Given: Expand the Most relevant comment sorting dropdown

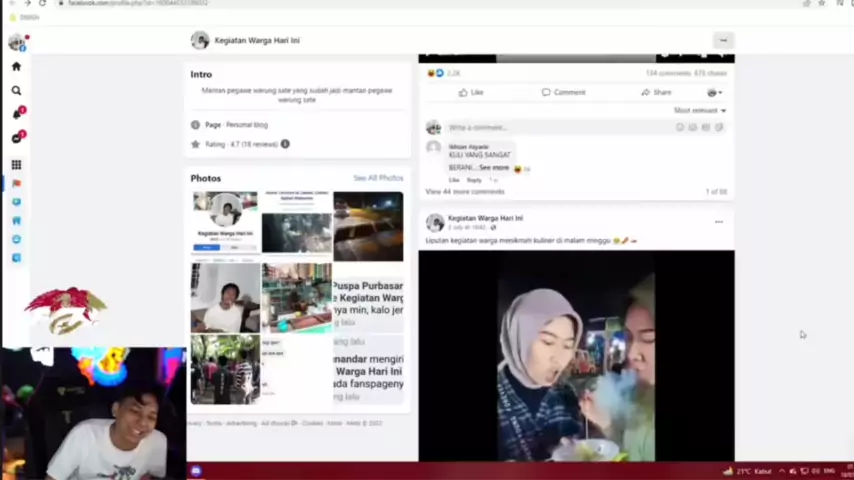Looking at the screenshot, I should tap(700, 110).
